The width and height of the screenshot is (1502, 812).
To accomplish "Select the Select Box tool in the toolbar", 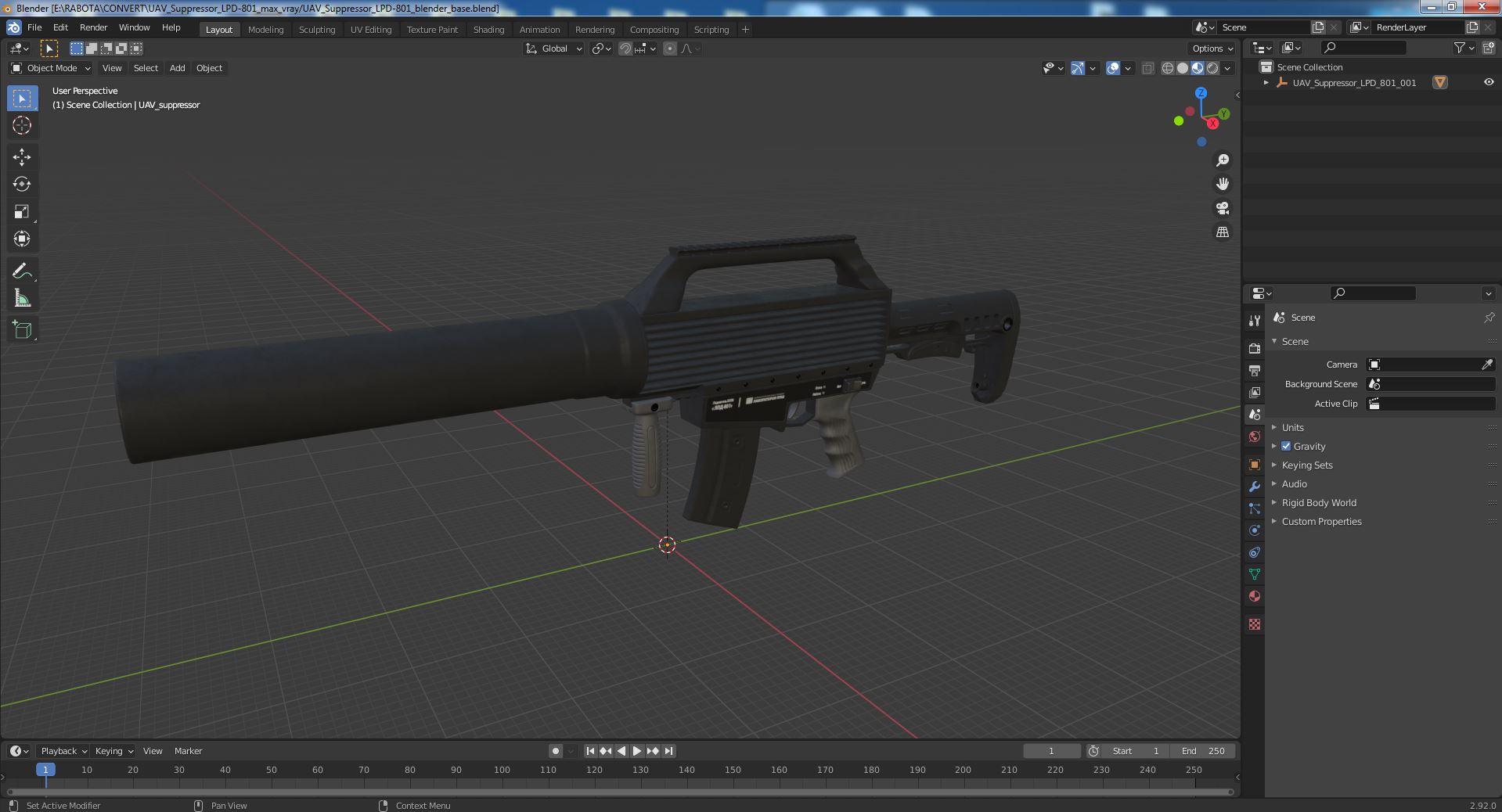I will click(x=22, y=99).
